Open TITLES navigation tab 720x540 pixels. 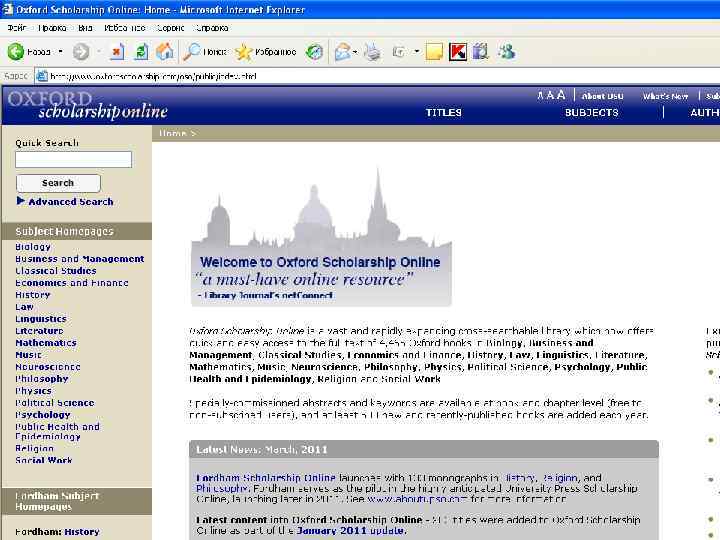[x=444, y=112]
